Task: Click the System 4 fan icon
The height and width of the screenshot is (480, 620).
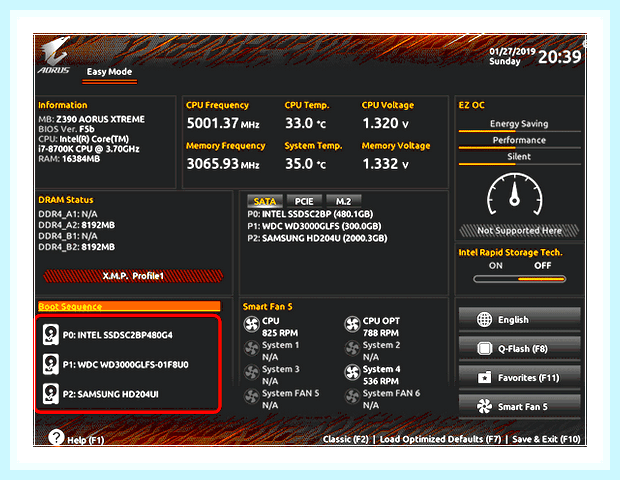Action: click(352, 372)
